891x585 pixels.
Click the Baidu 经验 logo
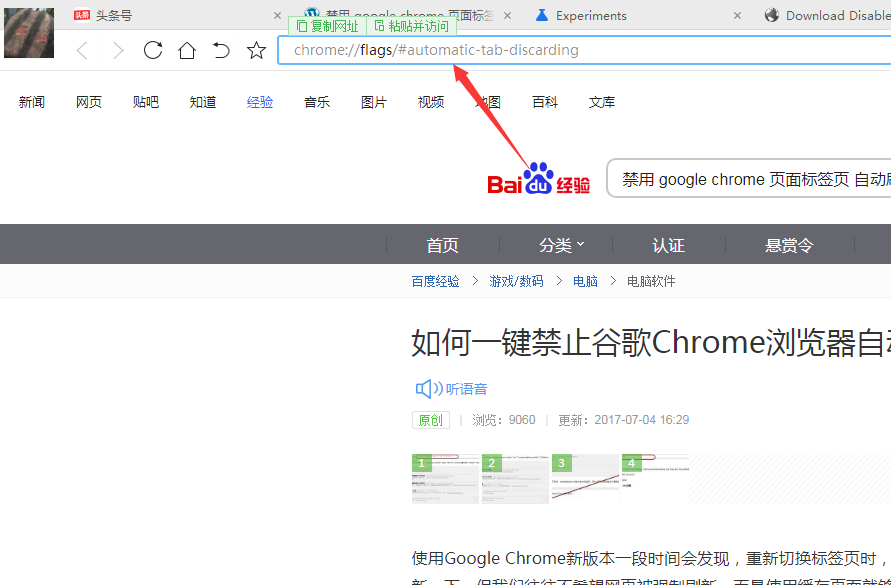[x=538, y=179]
